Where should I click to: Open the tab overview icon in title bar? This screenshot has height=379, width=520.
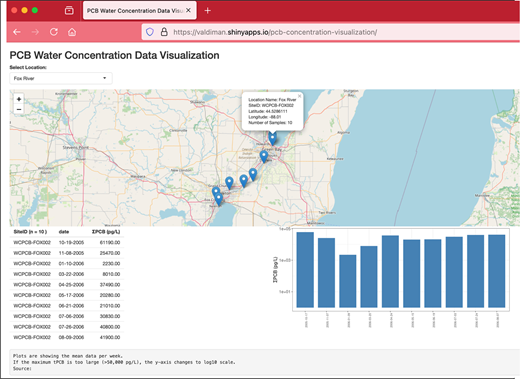[69, 11]
